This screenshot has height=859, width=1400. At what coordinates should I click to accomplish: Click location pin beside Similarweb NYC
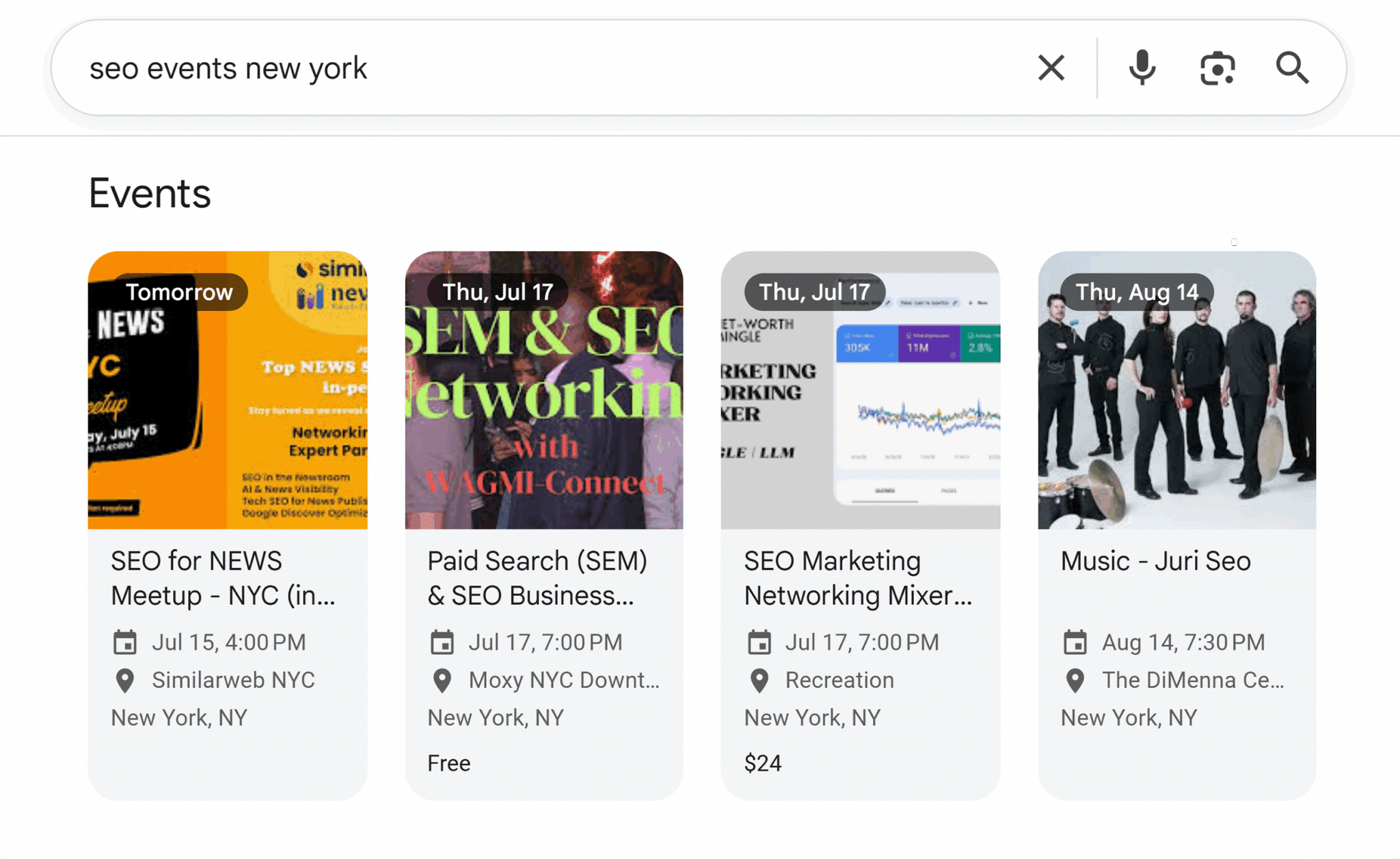(124, 681)
